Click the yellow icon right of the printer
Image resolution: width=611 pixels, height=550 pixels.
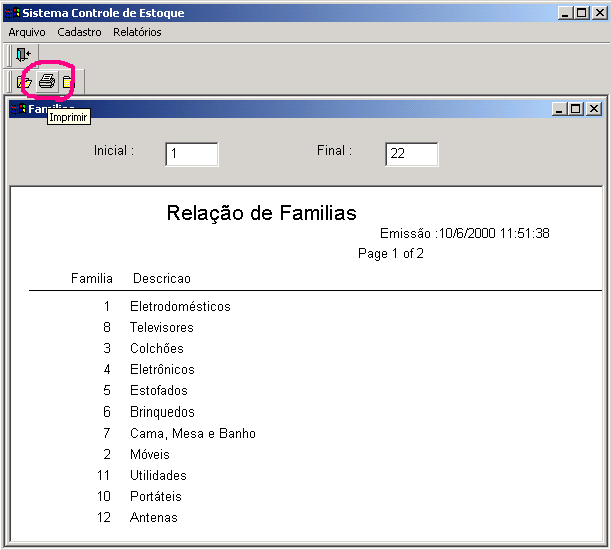pos(67,81)
